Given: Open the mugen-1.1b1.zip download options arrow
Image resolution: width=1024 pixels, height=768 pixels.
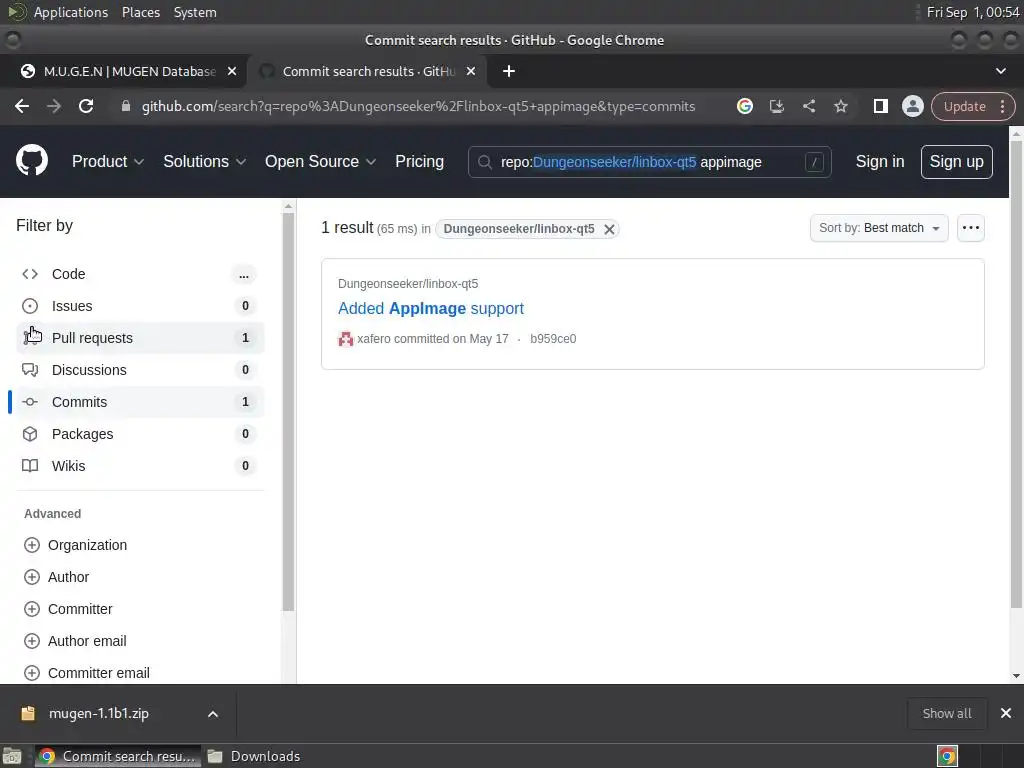Looking at the screenshot, I should point(213,714).
